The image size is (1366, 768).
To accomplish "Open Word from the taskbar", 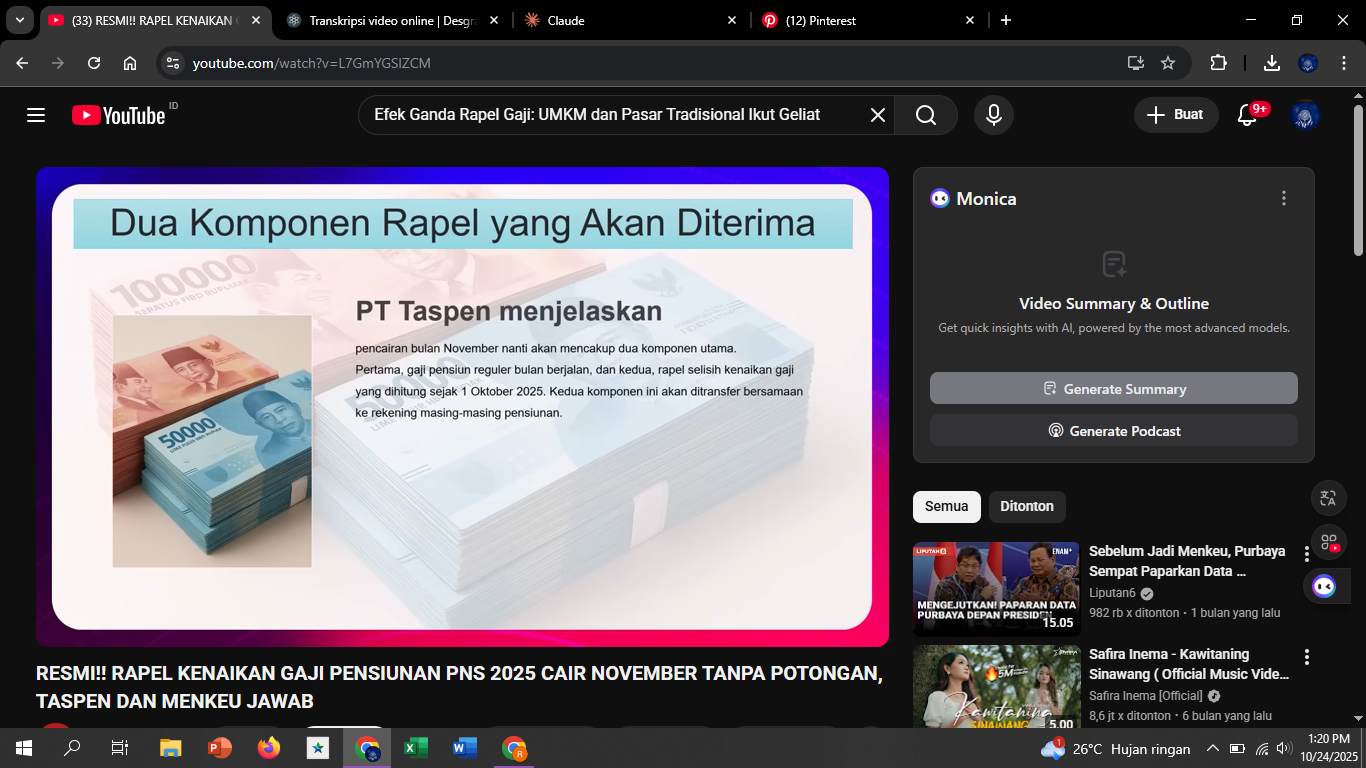I will 465,748.
